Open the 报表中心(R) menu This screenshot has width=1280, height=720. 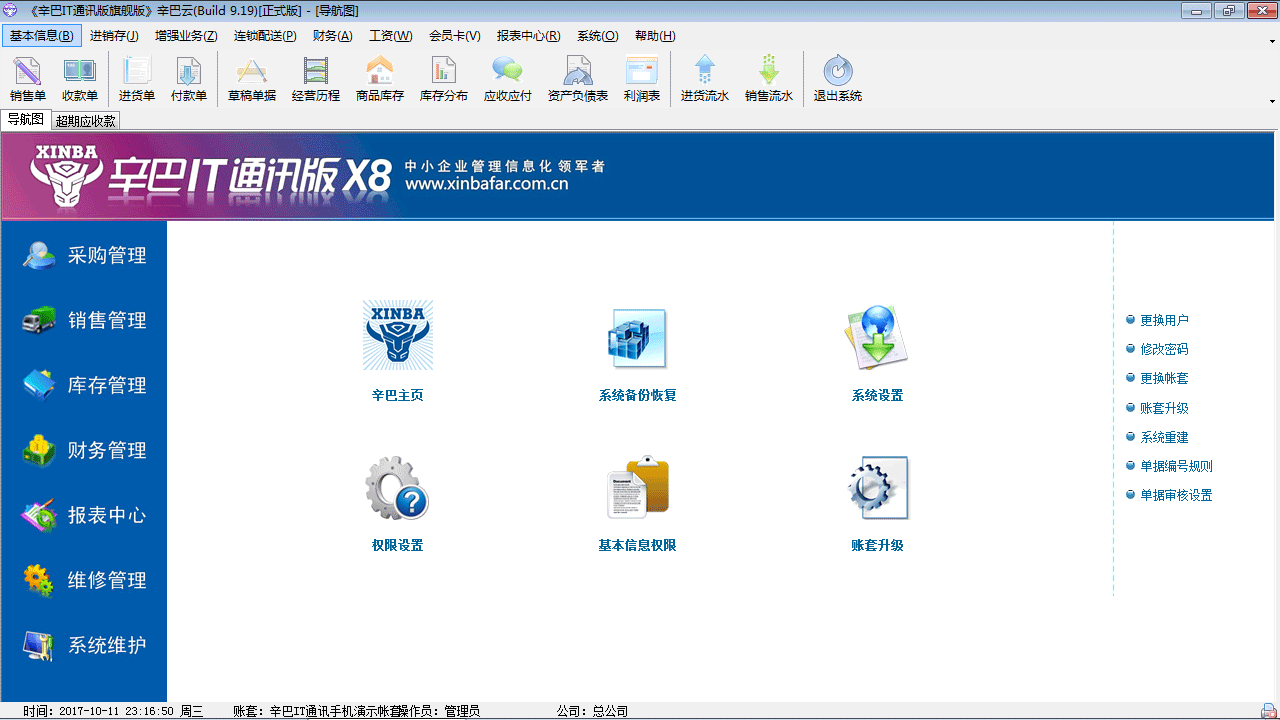click(x=529, y=36)
